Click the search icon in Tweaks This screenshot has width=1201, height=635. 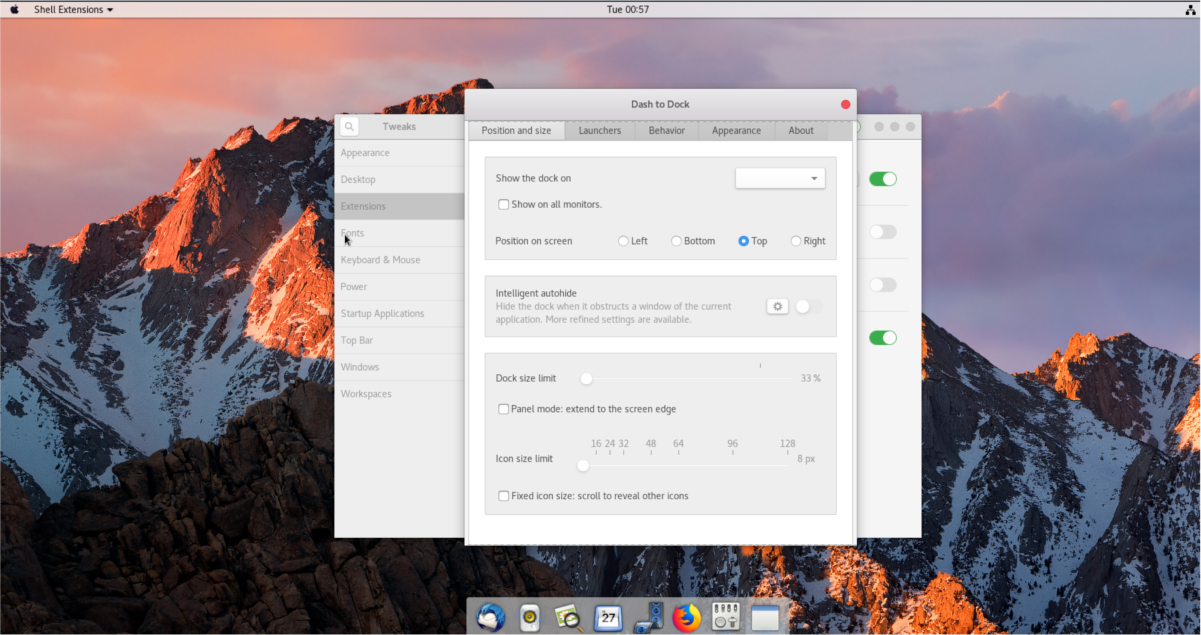tap(349, 126)
